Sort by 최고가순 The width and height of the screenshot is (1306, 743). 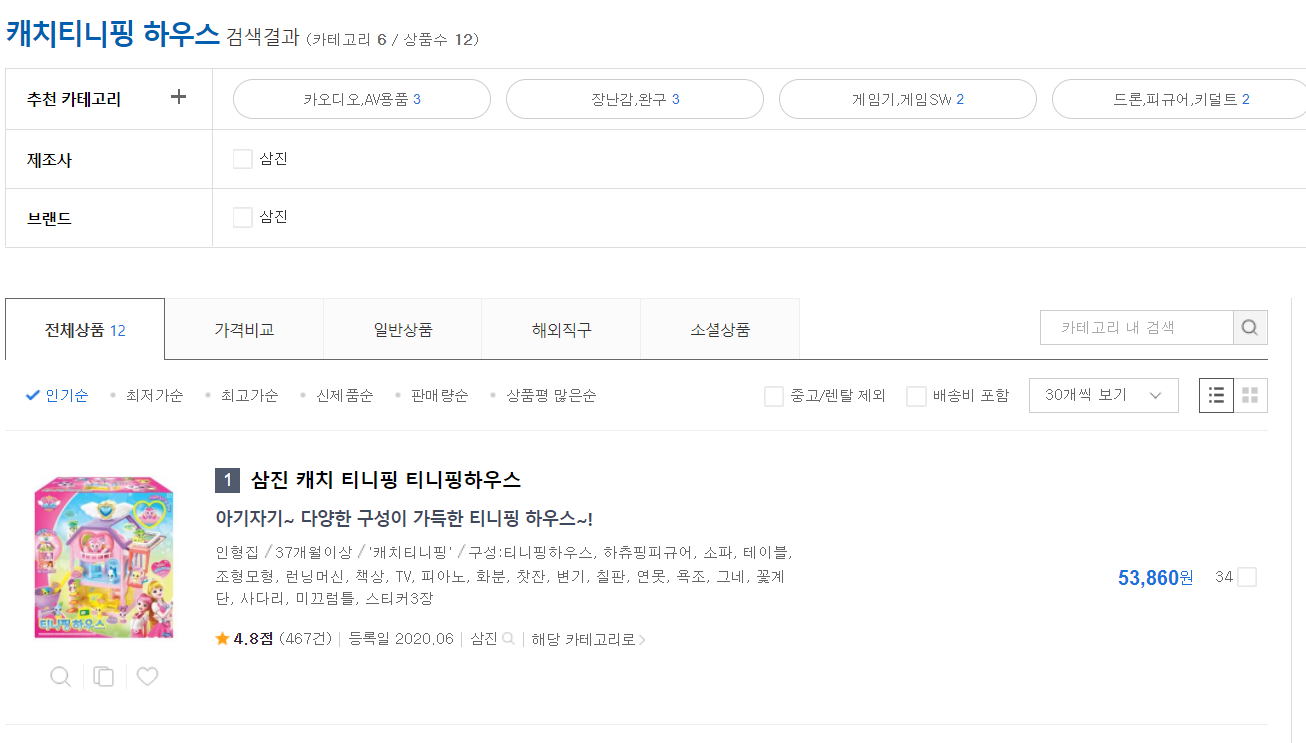point(249,395)
